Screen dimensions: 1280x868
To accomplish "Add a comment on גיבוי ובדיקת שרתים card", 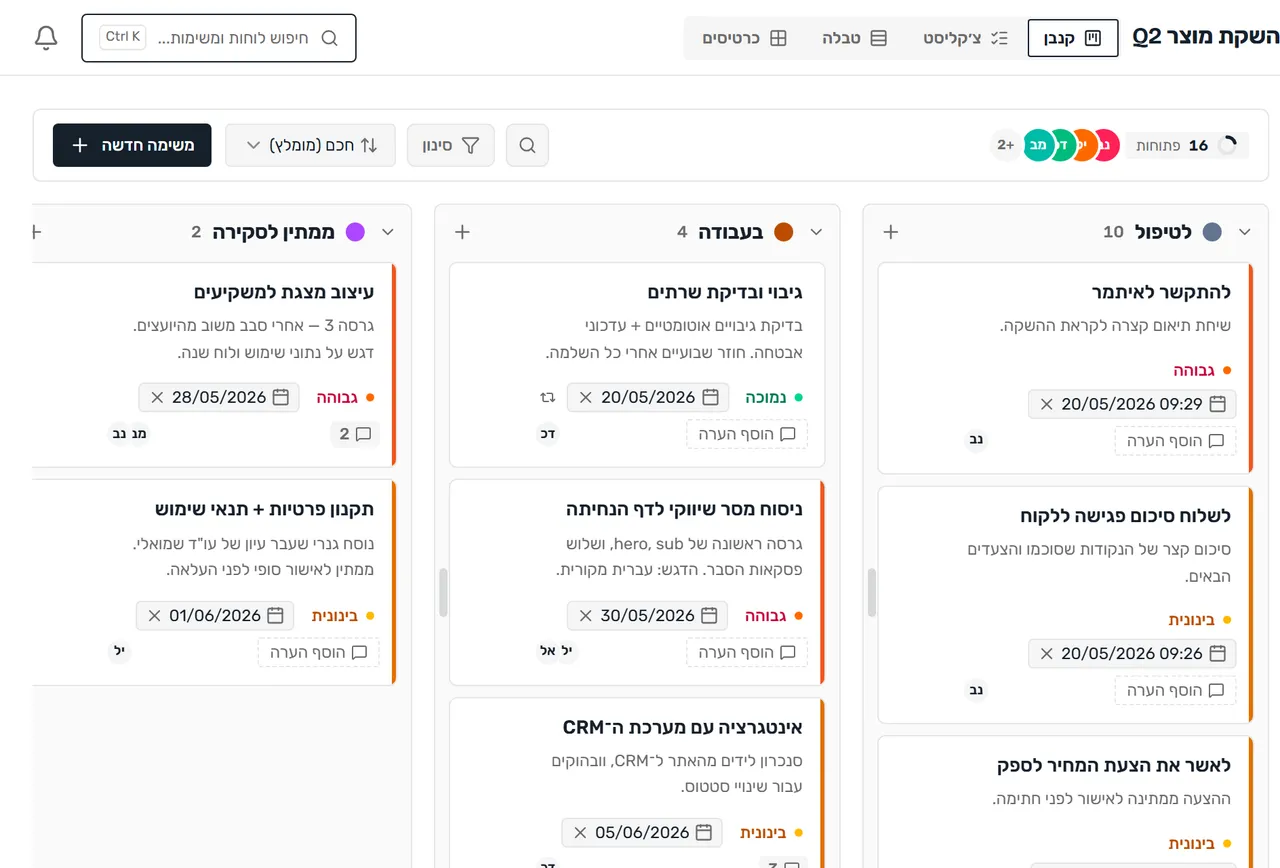I will 746,434.
